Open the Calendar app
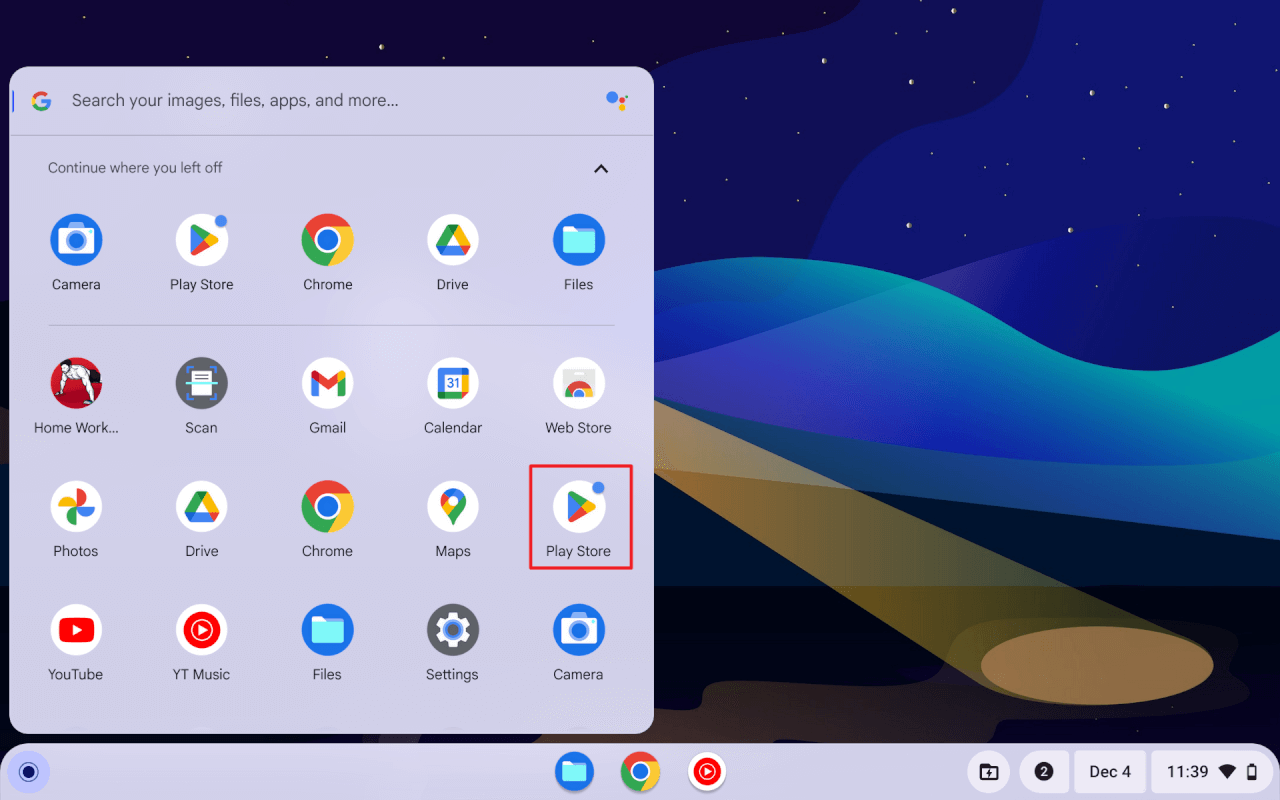 tap(453, 383)
